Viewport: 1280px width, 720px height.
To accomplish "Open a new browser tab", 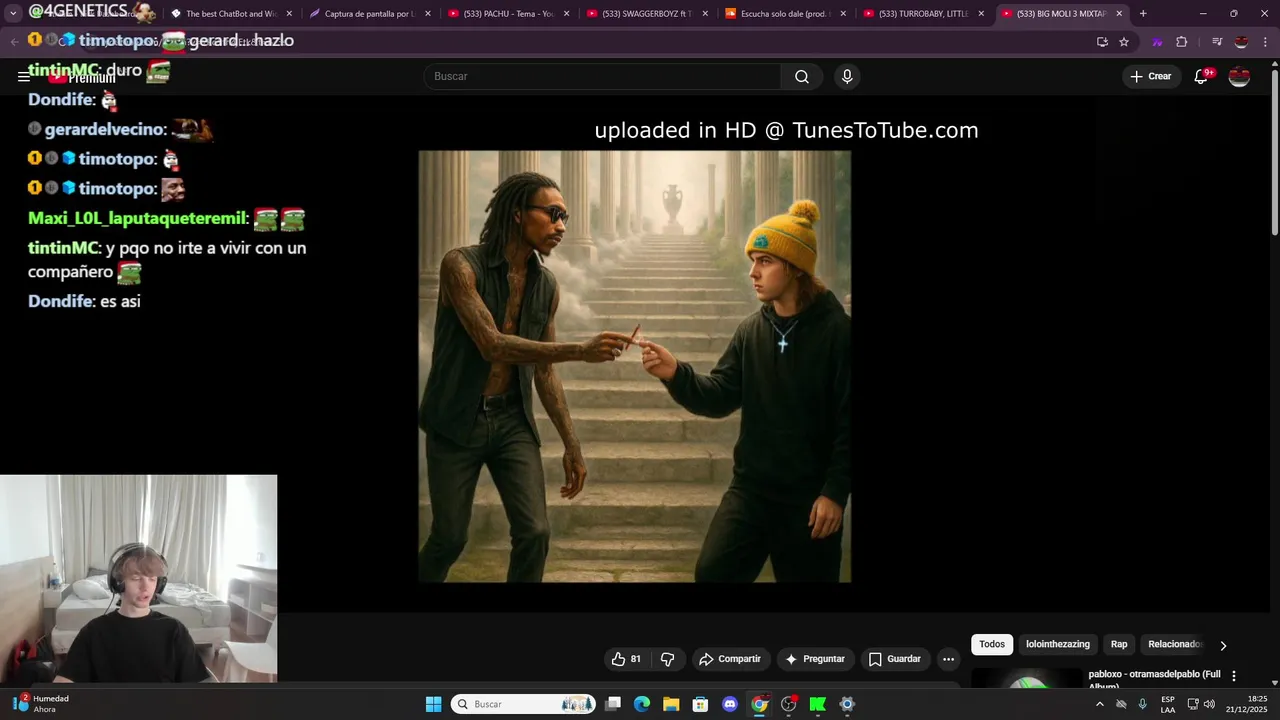I will (x=1143, y=14).
